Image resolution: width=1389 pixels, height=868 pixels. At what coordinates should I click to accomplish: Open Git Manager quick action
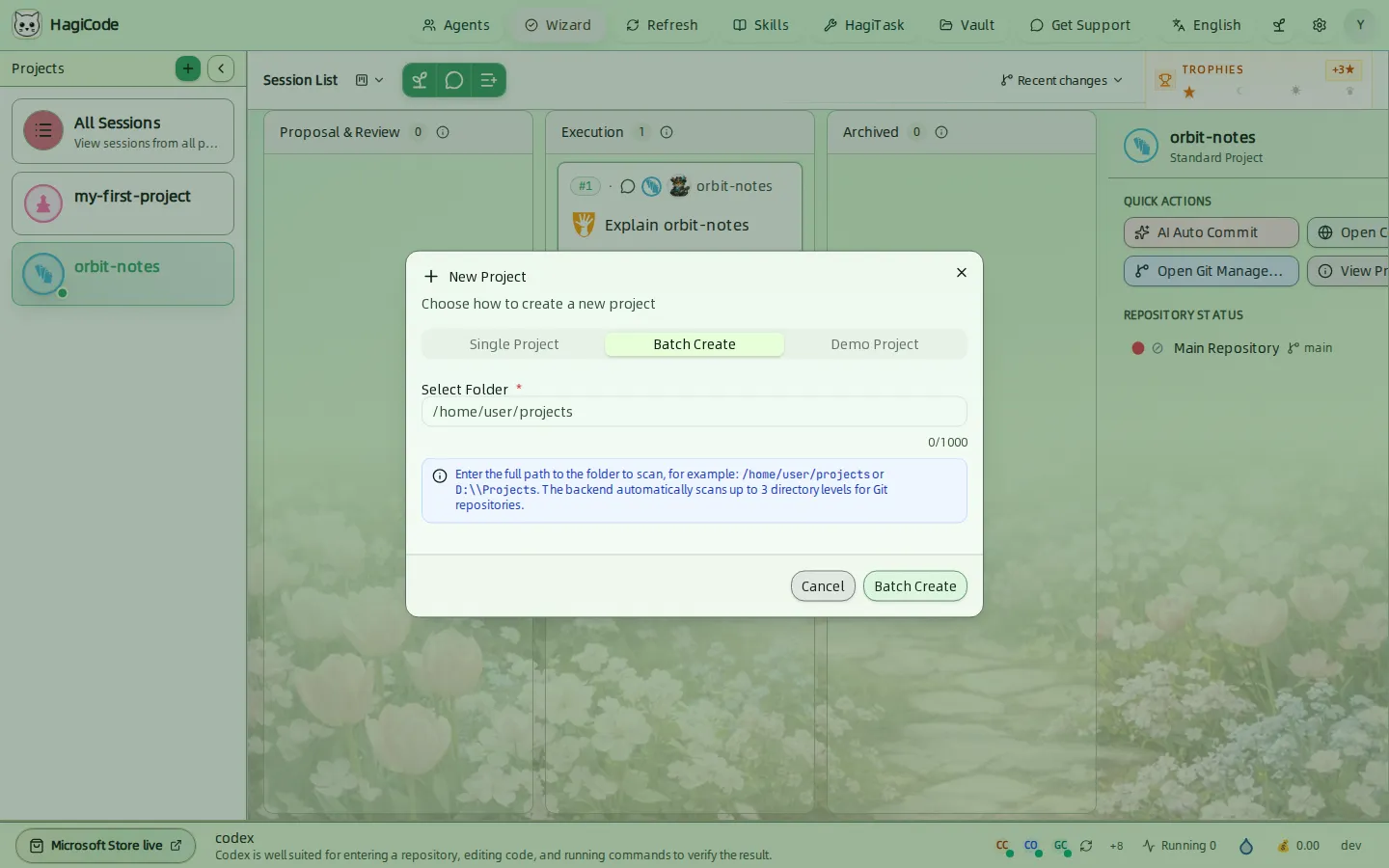(x=1211, y=271)
